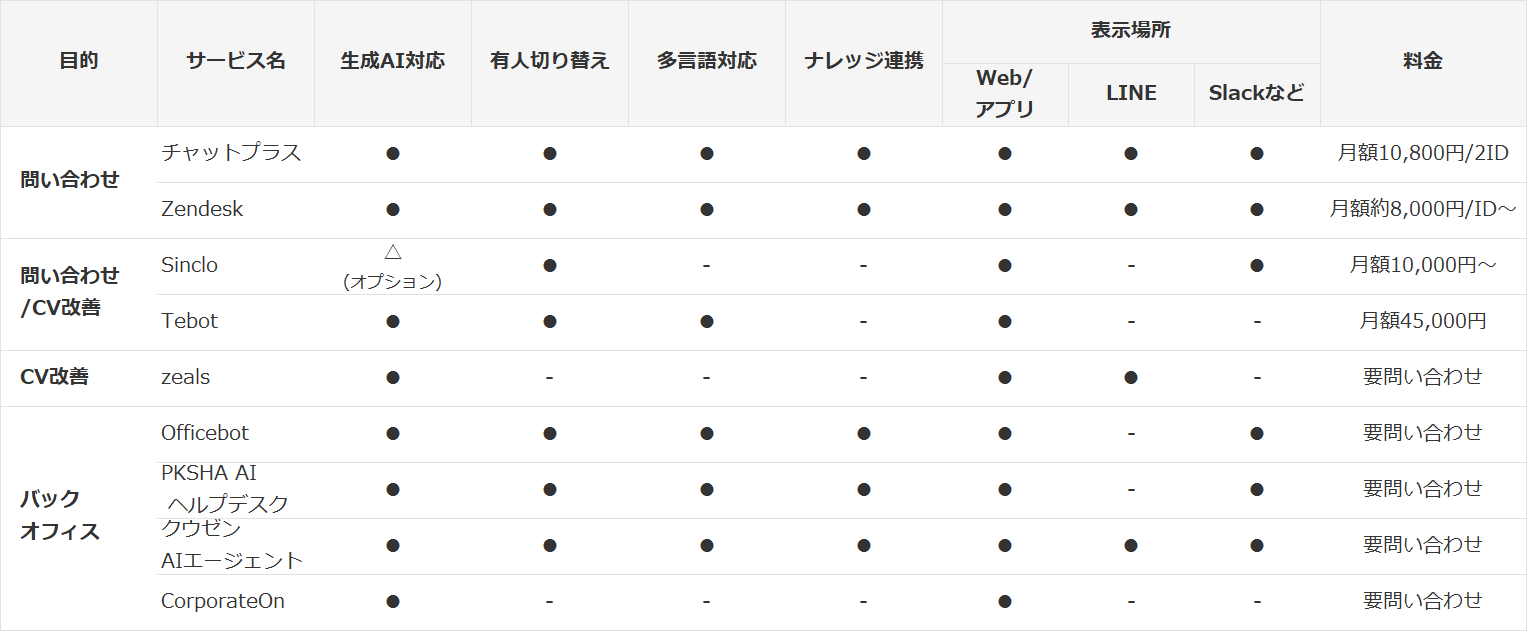Click the 有人切り替え column header
The width and height of the screenshot is (1527, 631).
pyautogui.click(x=550, y=62)
